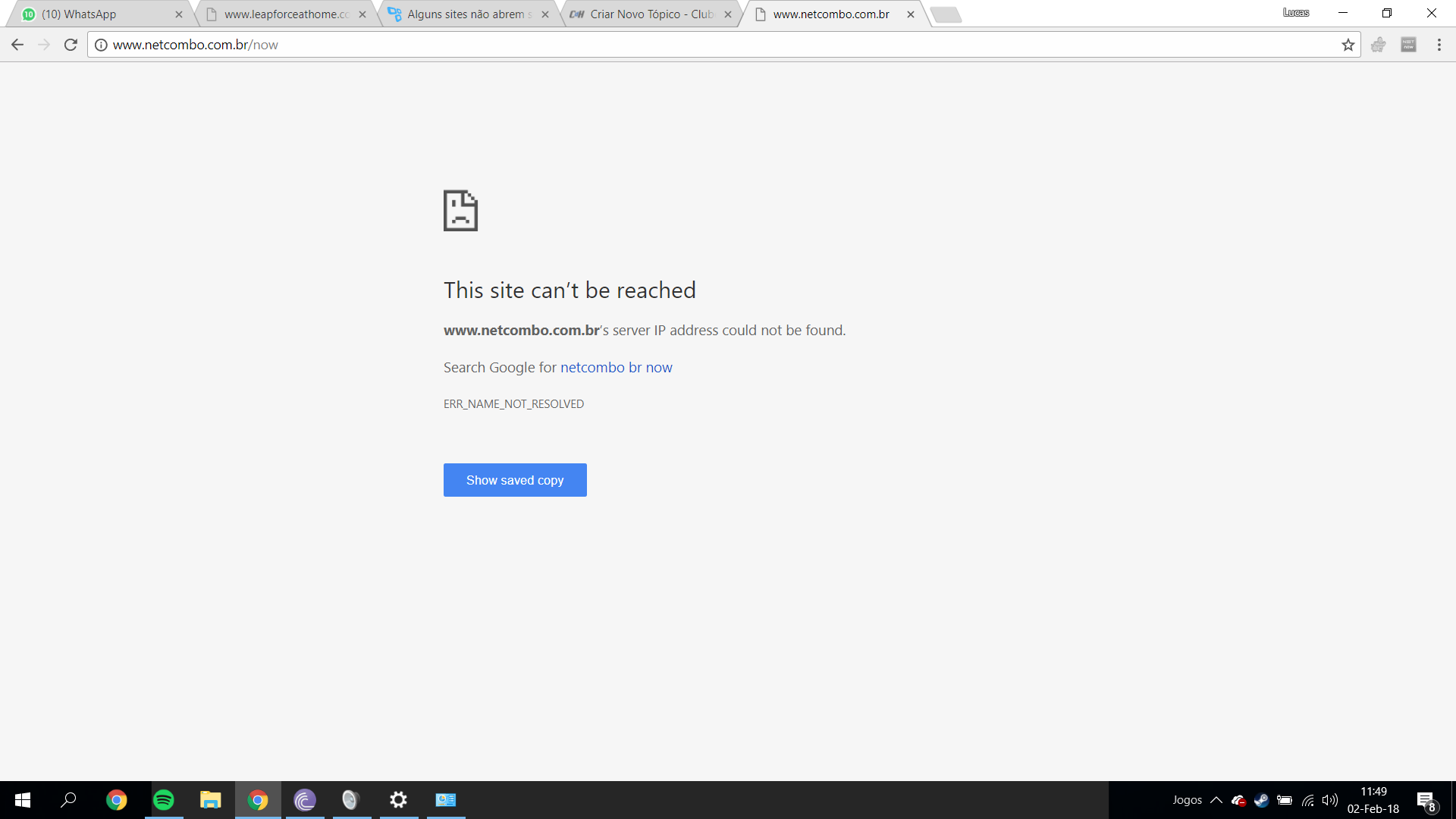The height and width of the screenshot is (819, 1456).
Task: Check the battery status icon
Action: click(1285, 800)
